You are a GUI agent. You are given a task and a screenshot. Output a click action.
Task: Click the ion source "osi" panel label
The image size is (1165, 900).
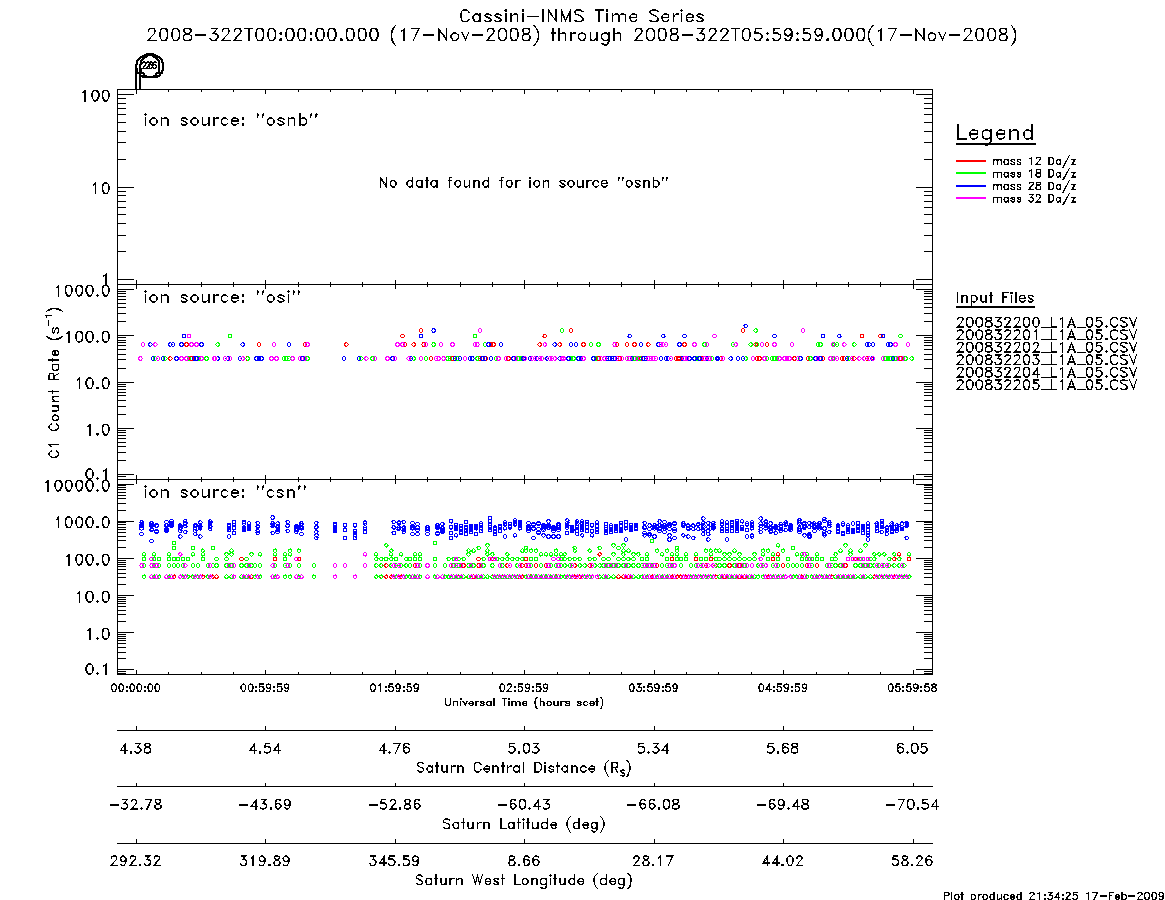point(222,297)
